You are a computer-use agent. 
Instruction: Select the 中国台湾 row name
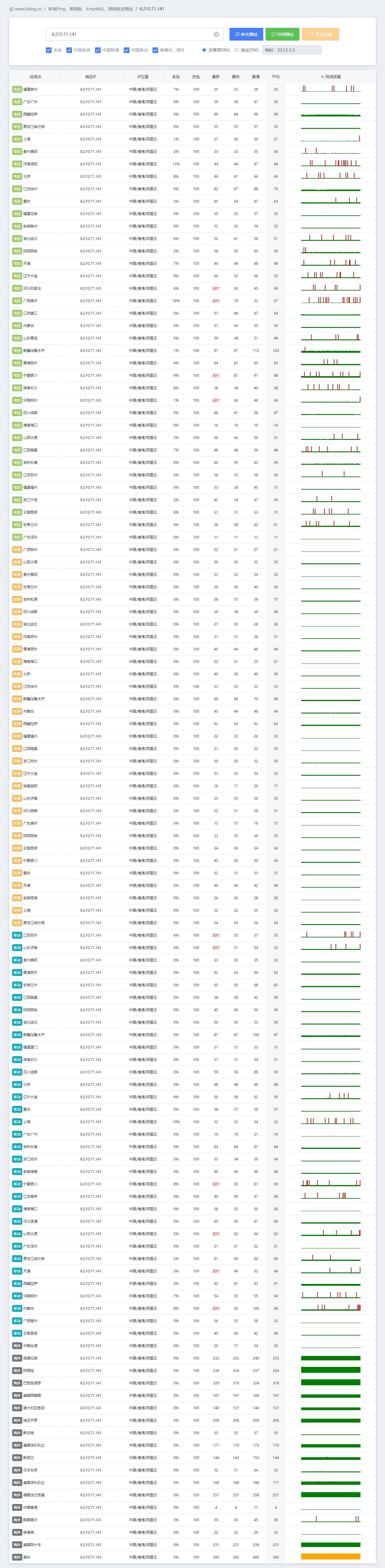31,1346
